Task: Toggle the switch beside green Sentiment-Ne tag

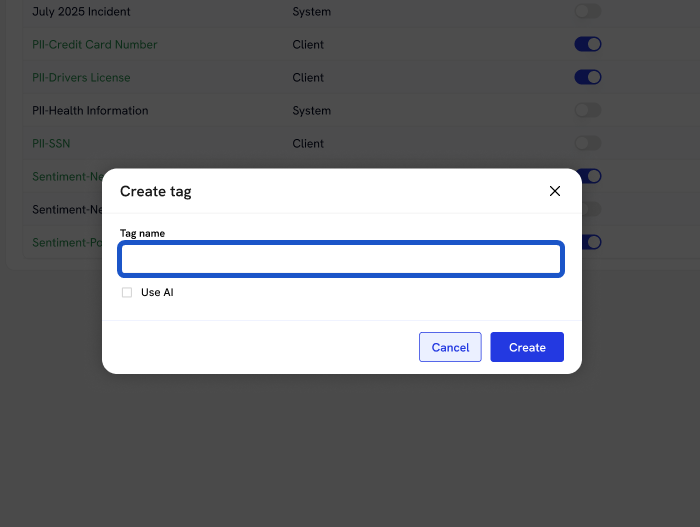Action: pos(591,176)
